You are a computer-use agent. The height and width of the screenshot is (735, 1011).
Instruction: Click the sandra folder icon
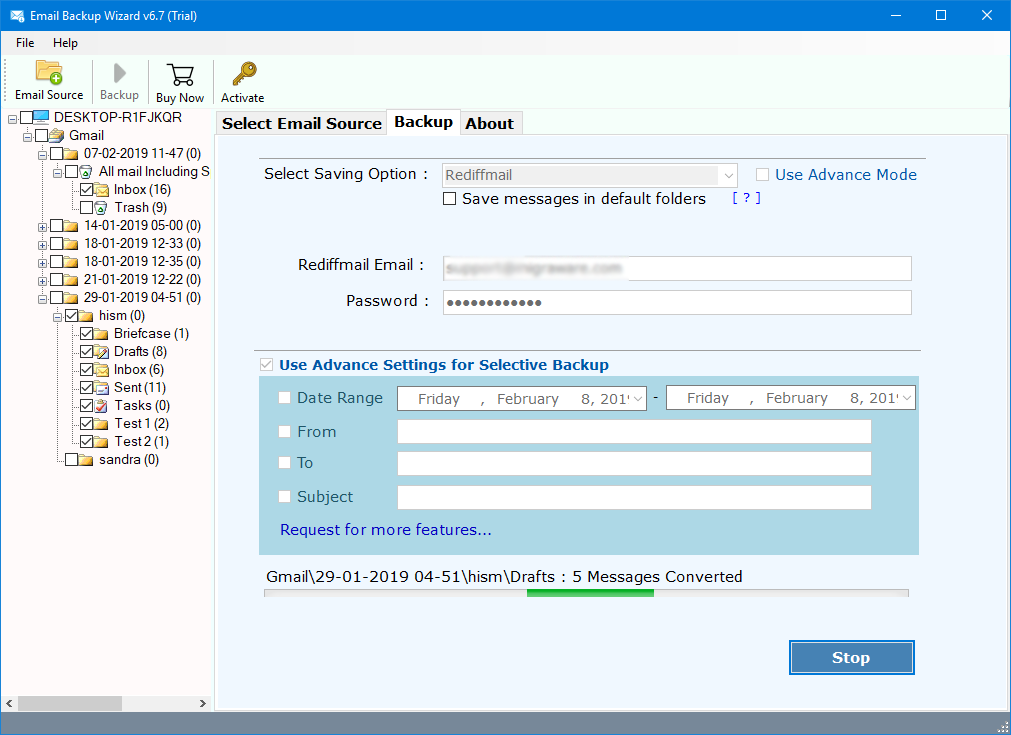coord(86,460)
